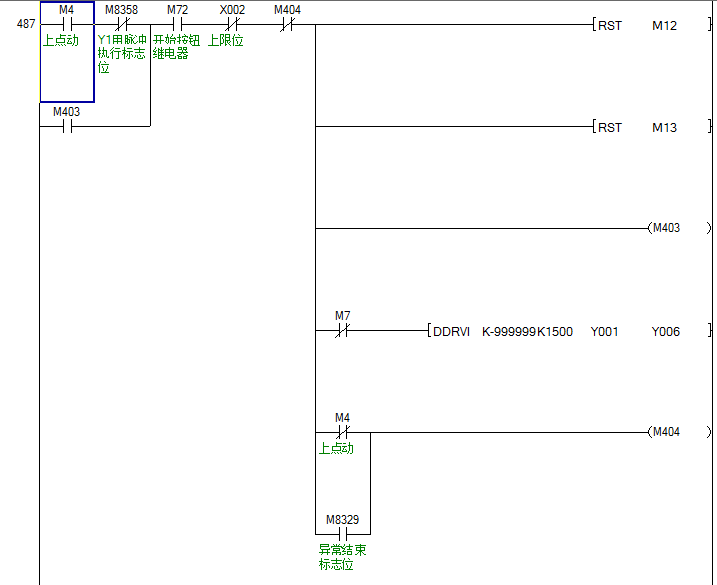Viewport: 717px width, 585px height.
Task: Click the M8358 normally-closed contact
Action: [x=122, y=25]
